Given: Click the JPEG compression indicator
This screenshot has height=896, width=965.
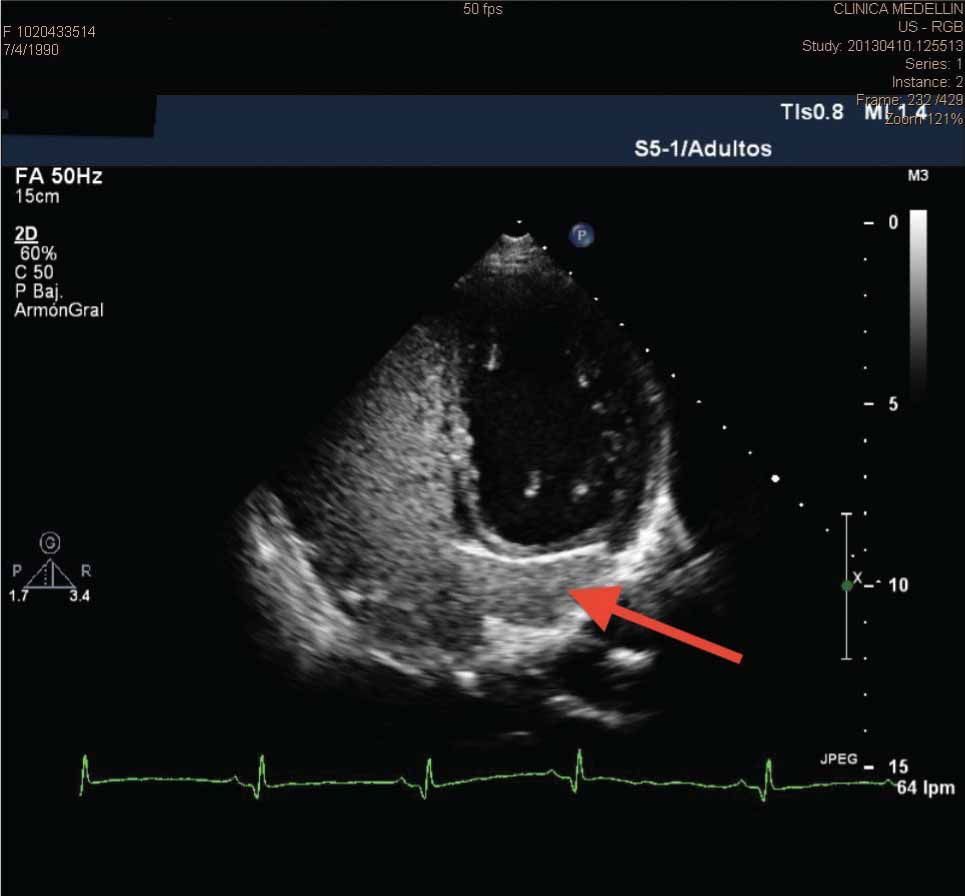Looking at the screenshot, I should 840,760.
